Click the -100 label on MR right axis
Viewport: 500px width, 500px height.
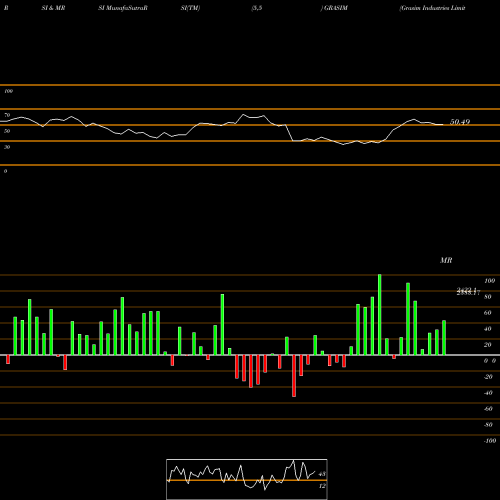click(490, 441)
